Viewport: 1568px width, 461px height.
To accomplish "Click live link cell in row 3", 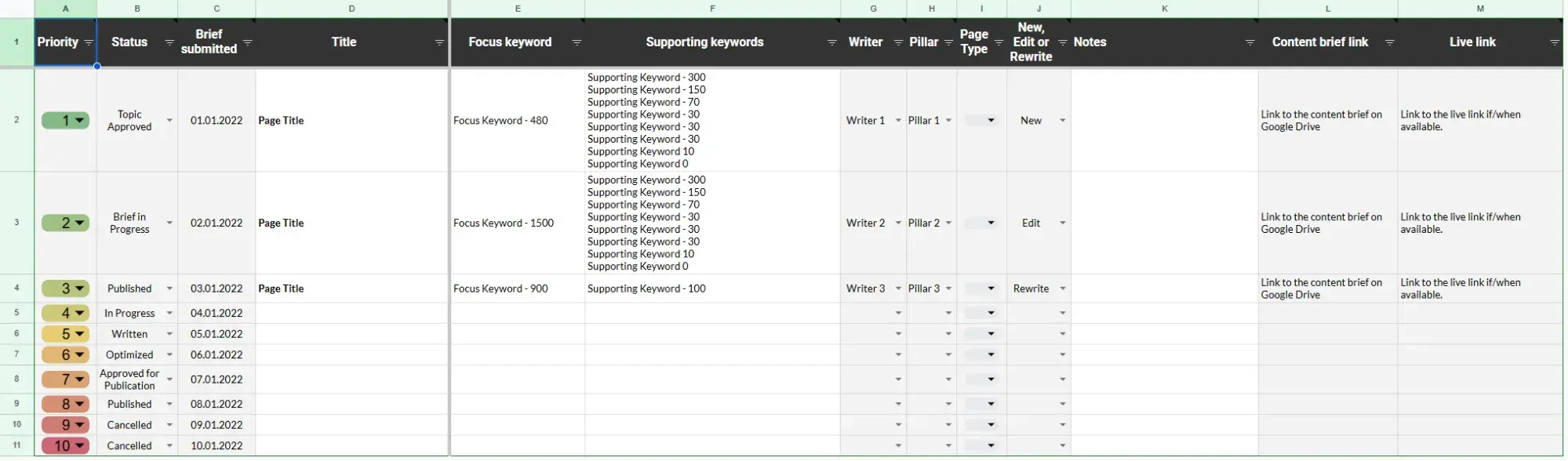I will 1480,223.
